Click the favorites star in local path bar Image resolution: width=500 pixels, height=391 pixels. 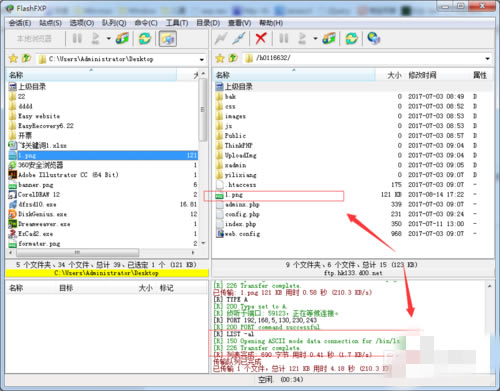point(13,59)
